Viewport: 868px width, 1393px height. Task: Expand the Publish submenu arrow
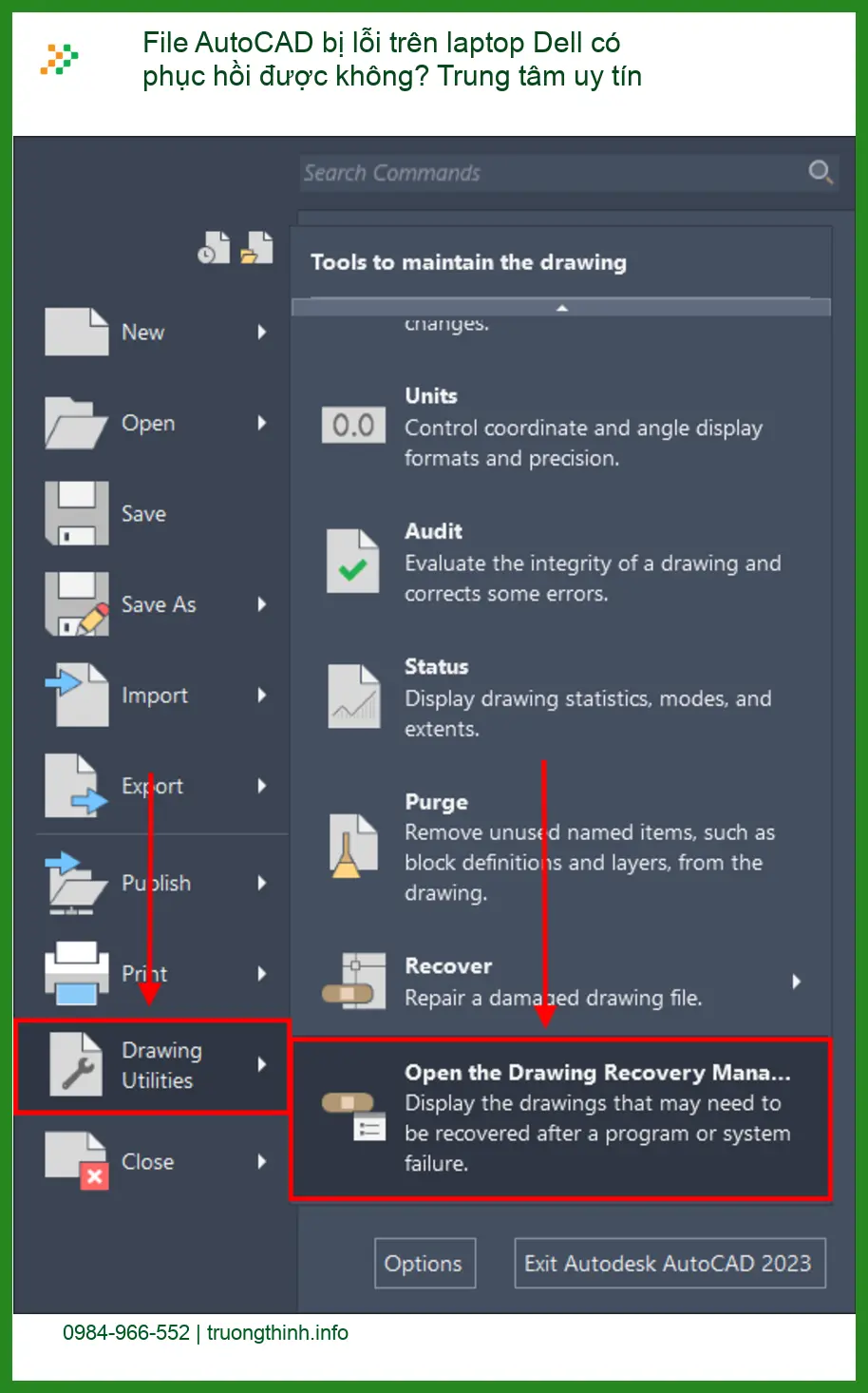pos(262,883)
